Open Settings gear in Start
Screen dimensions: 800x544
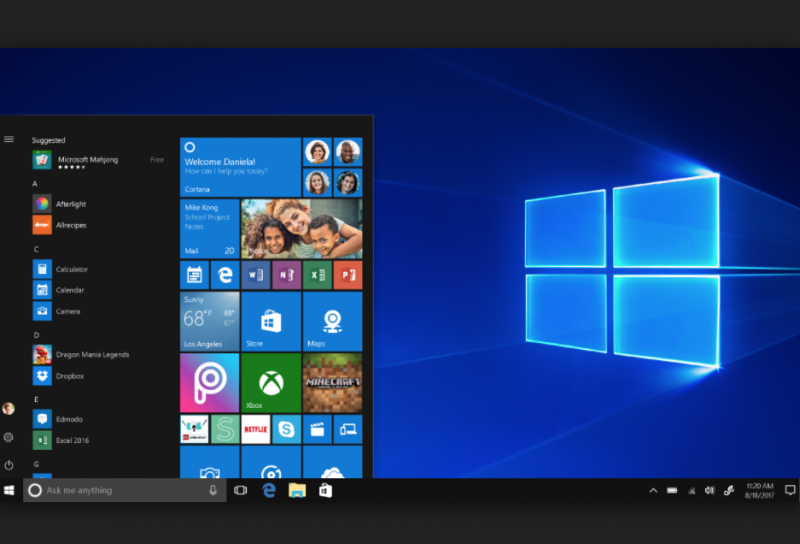[x=8, y=437]
